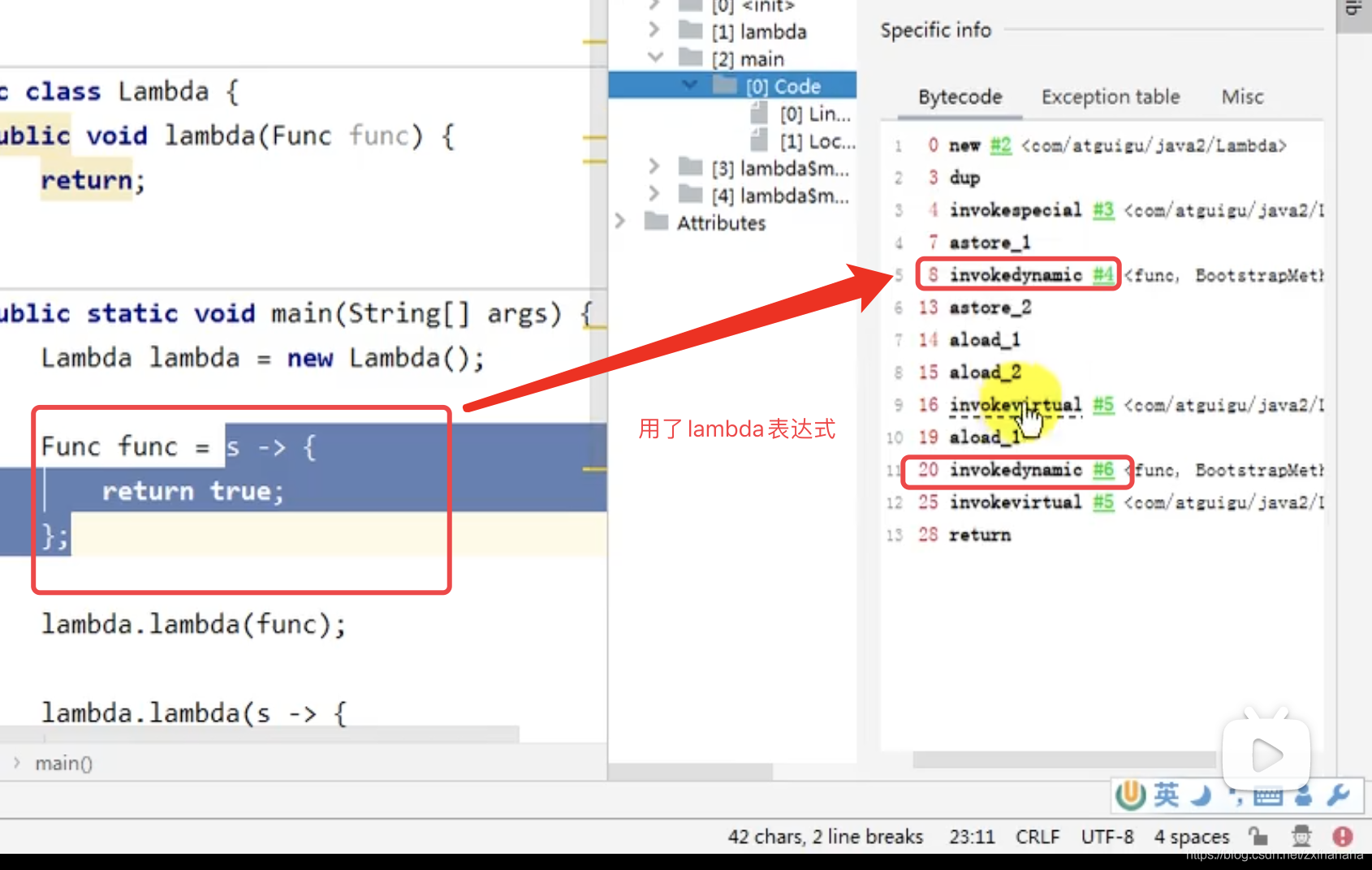
Task: Click the 'new' instruction at offset 0
Action: coord(964,145)
